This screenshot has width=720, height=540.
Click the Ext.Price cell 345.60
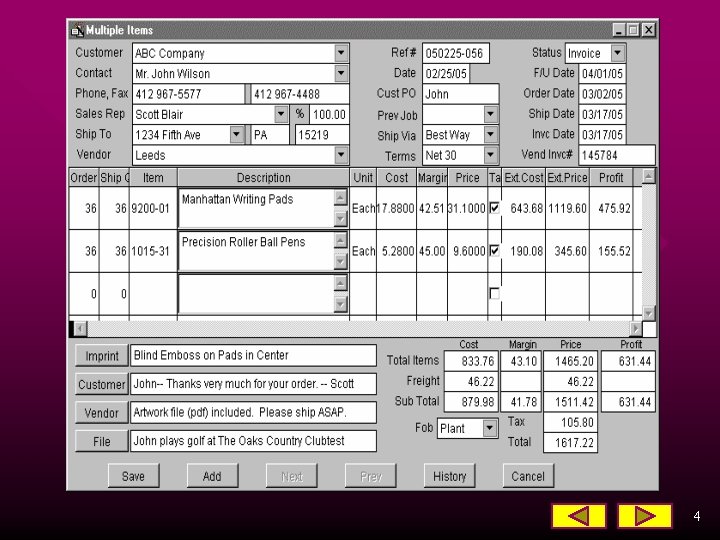(x=568, y=251)
